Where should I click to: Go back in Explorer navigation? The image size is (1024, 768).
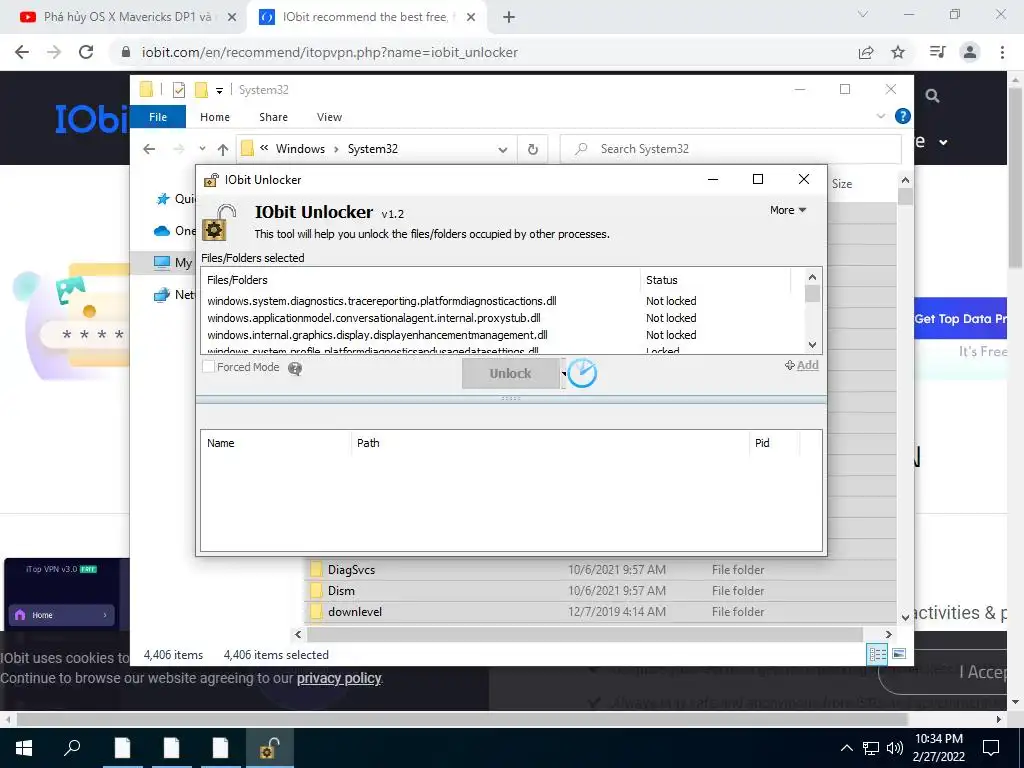[x=149, y=149]
